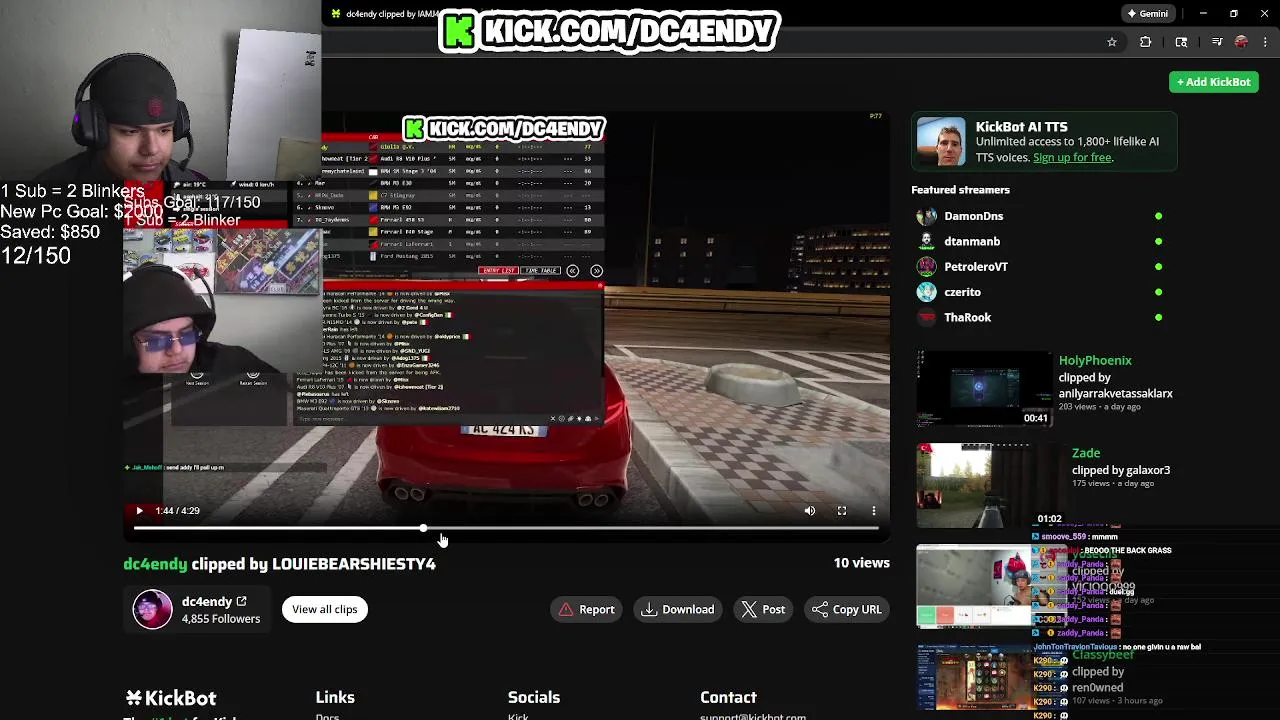Open the HolyPhoenix clip title
Screen dimensions: 1280x720
click(1095, 360)
